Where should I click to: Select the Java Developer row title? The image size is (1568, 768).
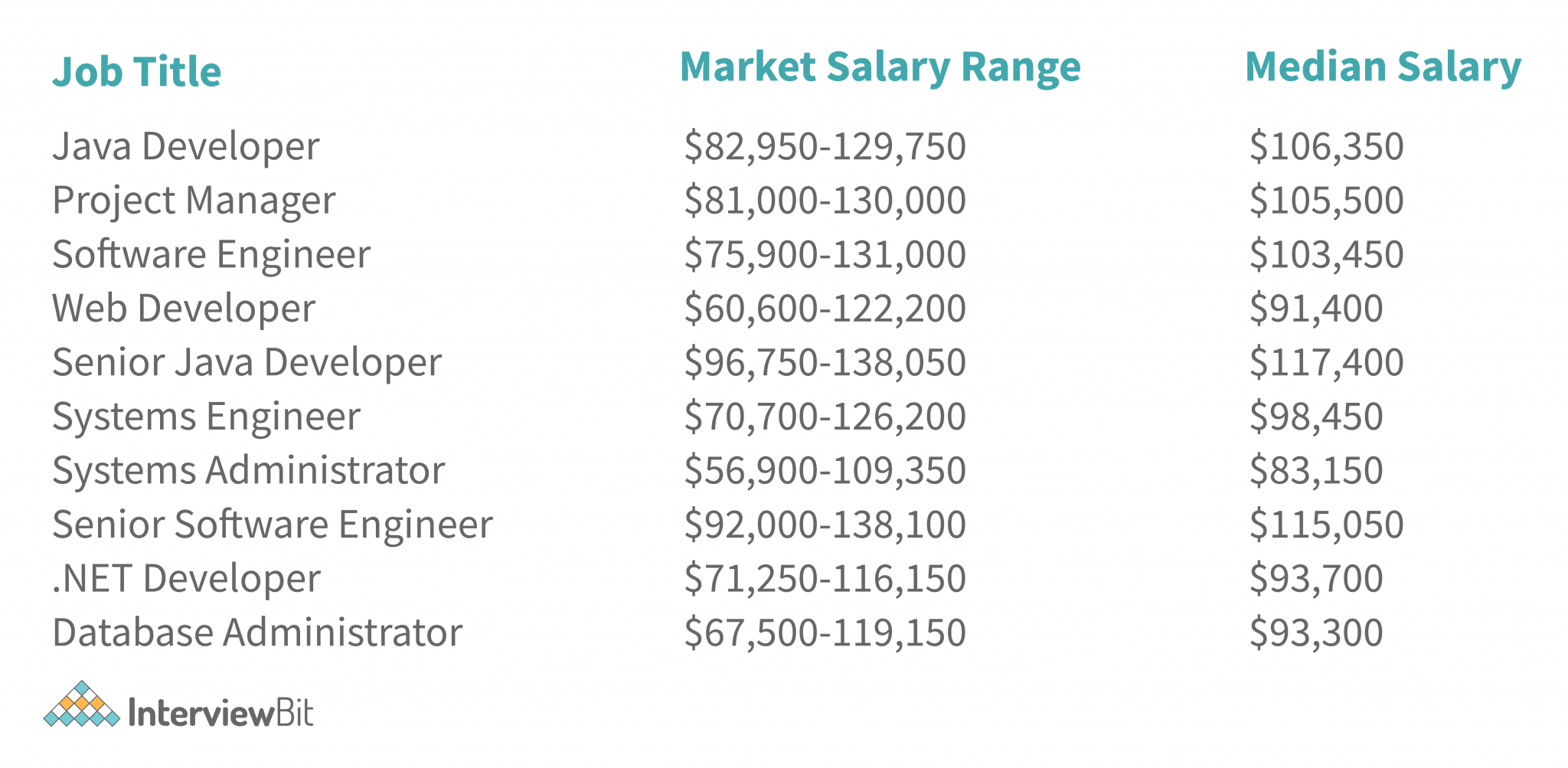185,146
